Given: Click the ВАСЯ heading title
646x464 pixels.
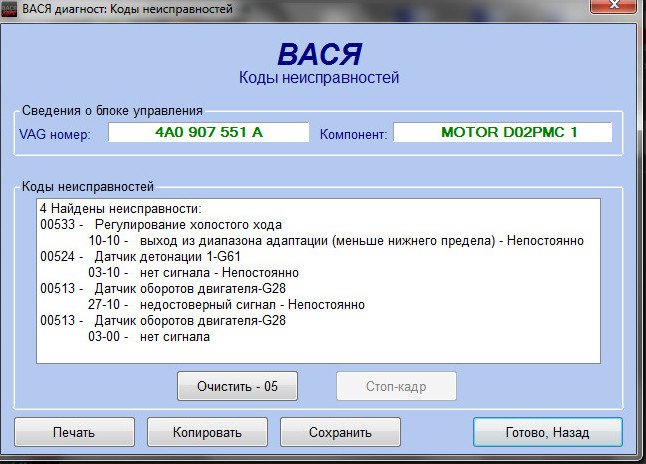Looking at the screenshot, I should 319,53.
